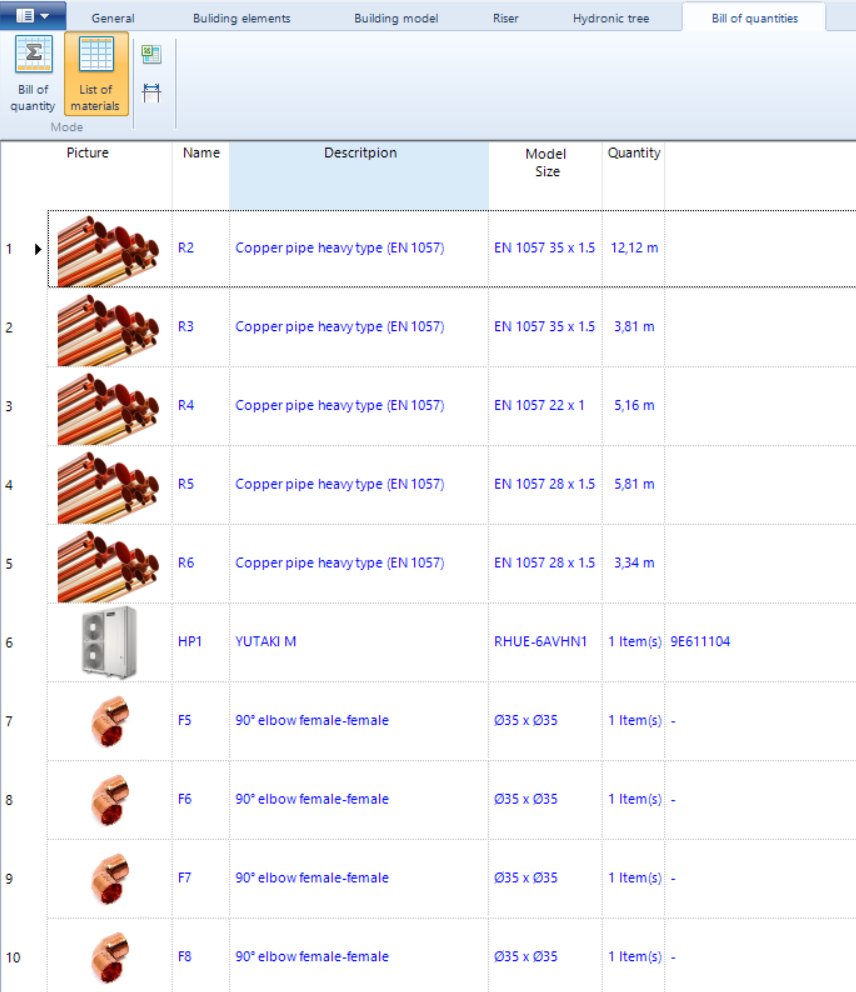Open the Buliding elements tab
This screenshot has height=992, width=856.
(x=239, y=17)
